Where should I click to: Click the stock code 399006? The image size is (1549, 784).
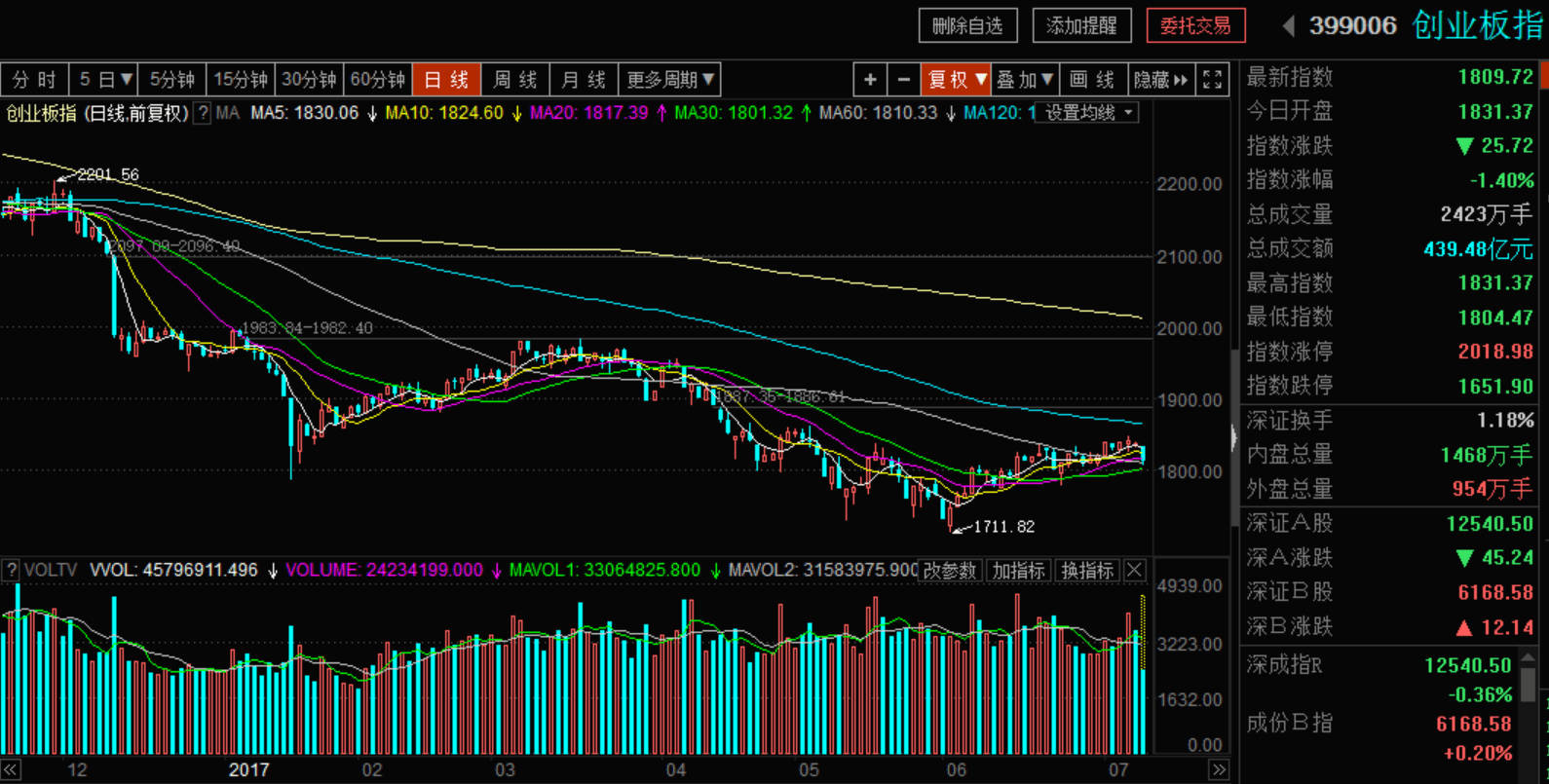(1352, 26)
